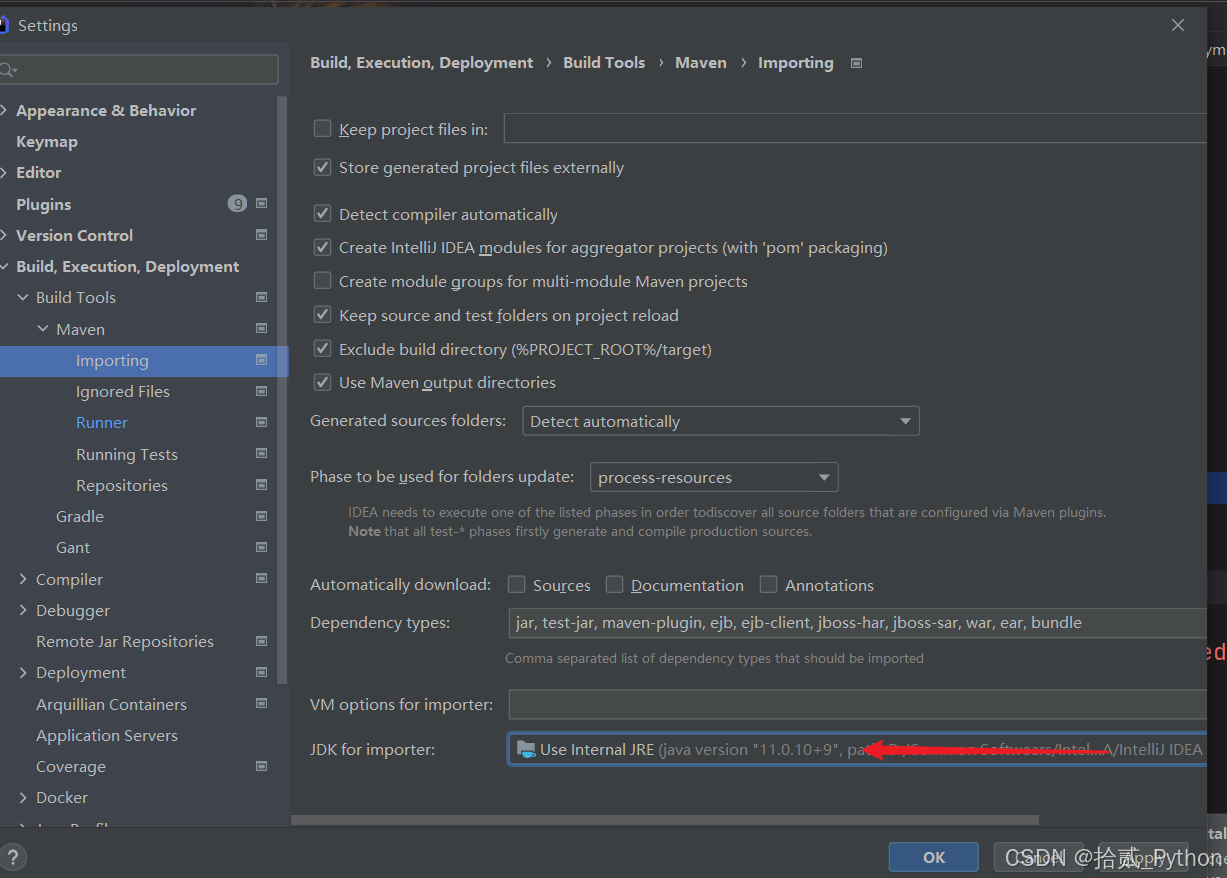Select Gradle under Build Tools
Screen dimensions: 1227x878
(x=80, y=516)
